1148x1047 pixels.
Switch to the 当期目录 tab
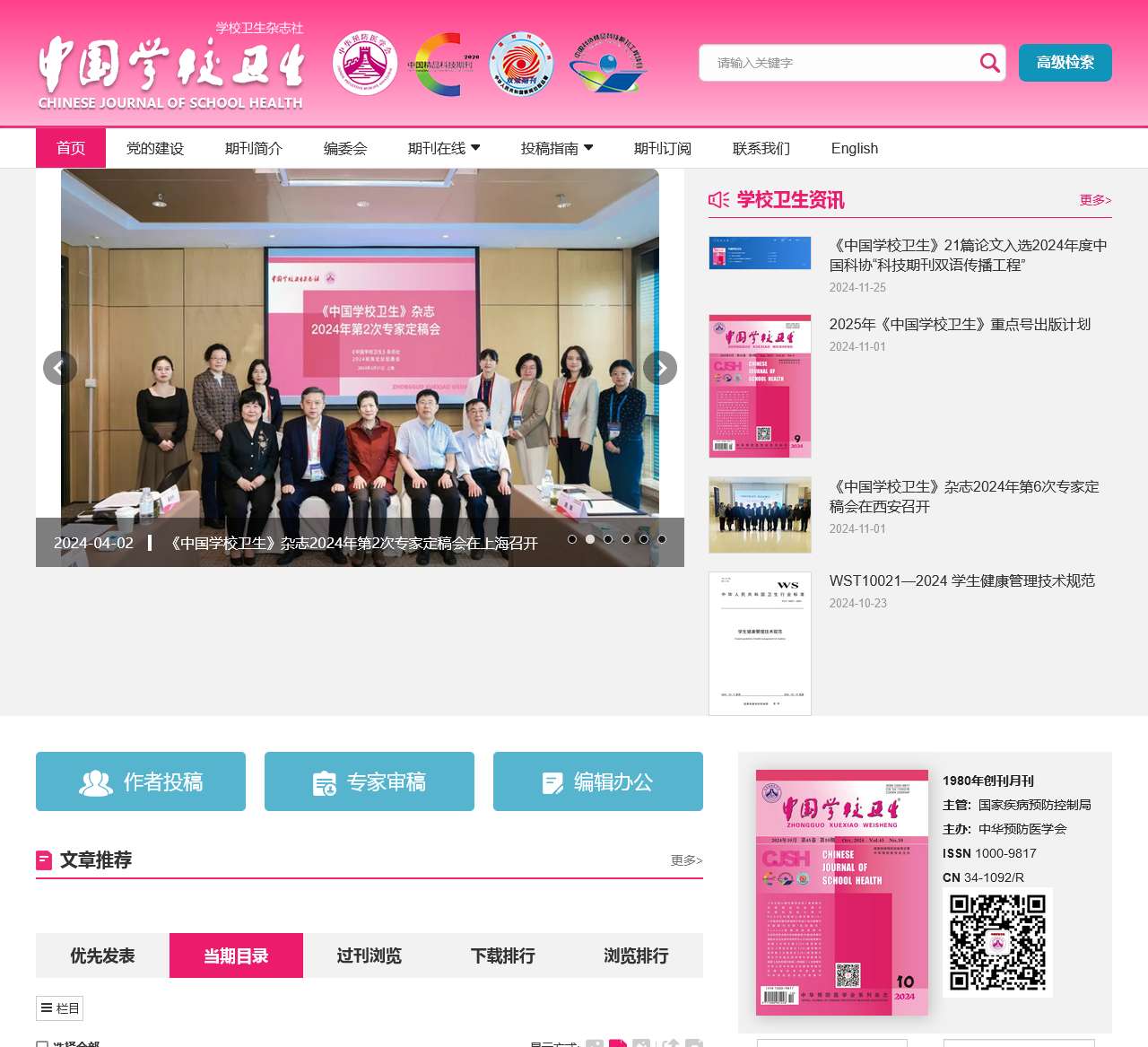(236, 955)
